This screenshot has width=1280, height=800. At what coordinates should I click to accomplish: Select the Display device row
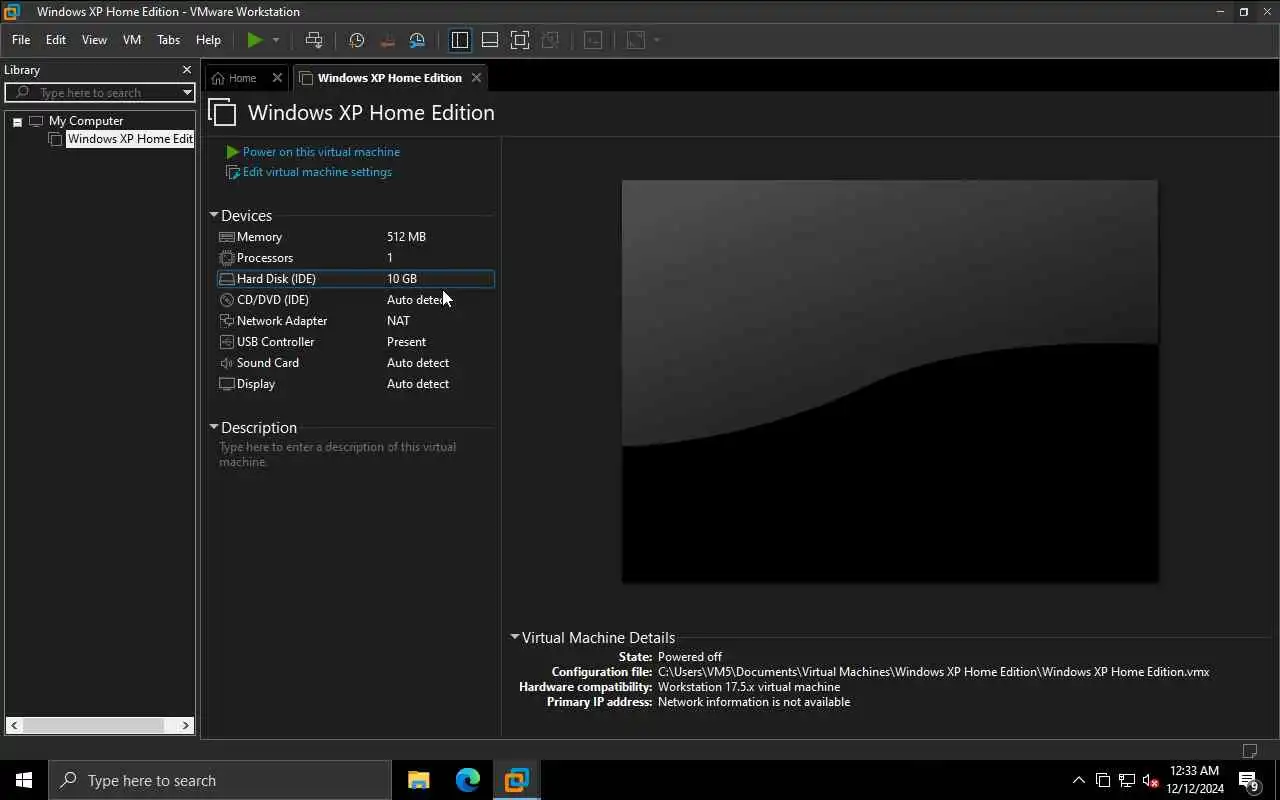coord(355,384)
